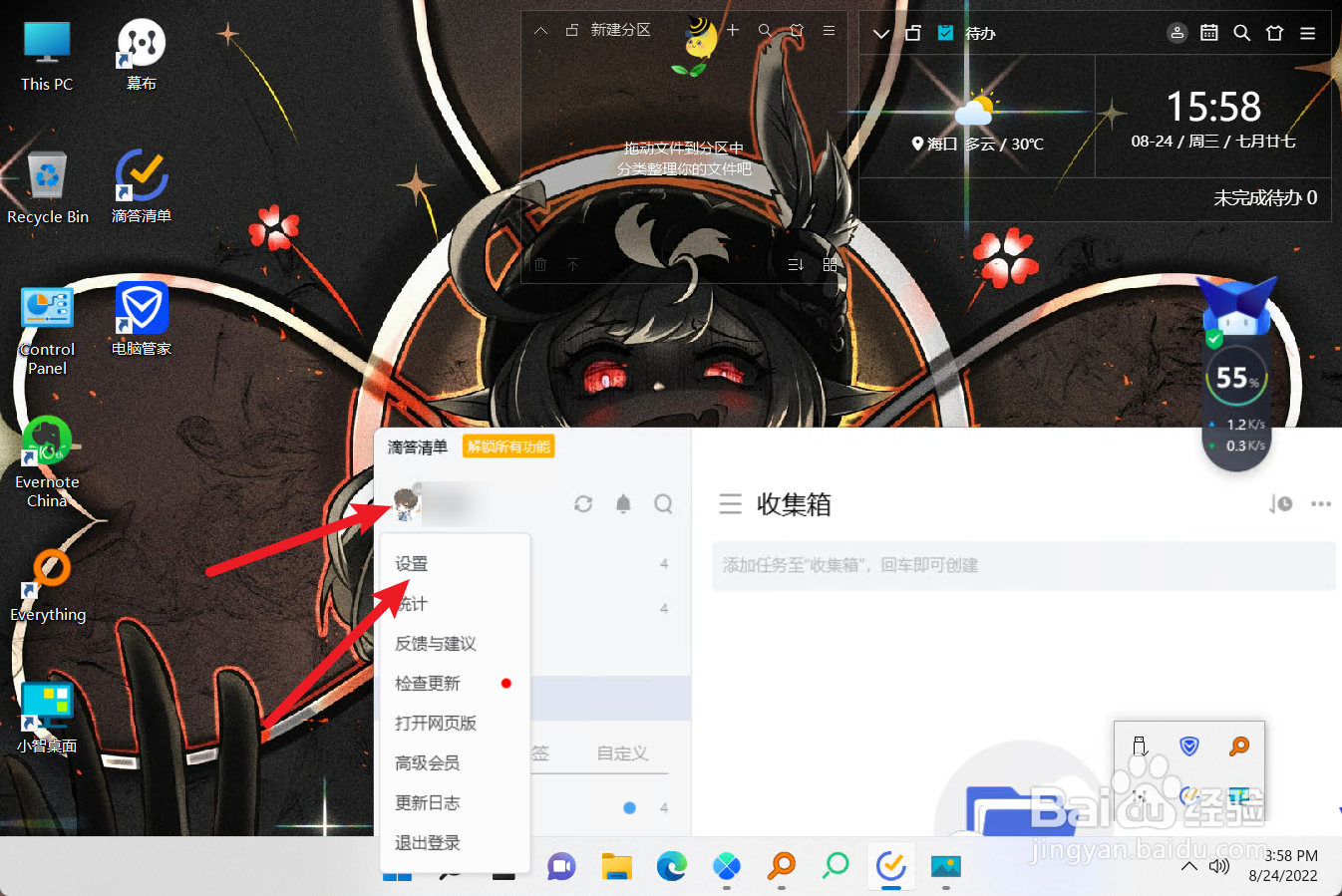
Task: Open the Evernote China desktop shortcut
Action: (x=47, y=463)
